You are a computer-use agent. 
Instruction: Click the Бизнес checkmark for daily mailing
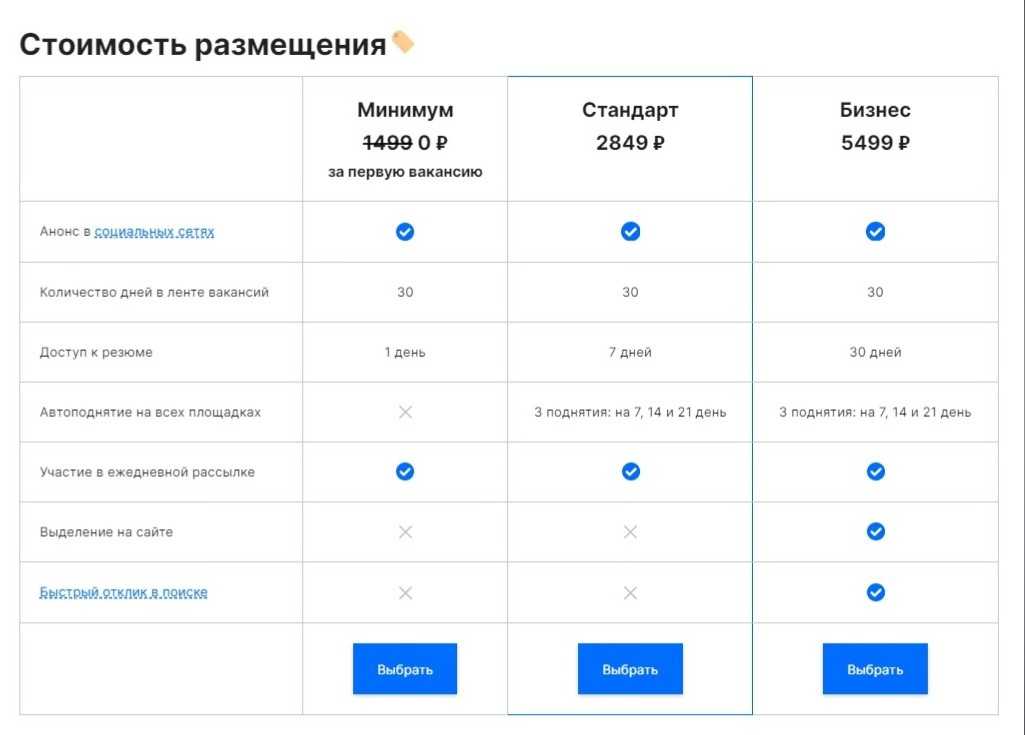click(875, 472)
